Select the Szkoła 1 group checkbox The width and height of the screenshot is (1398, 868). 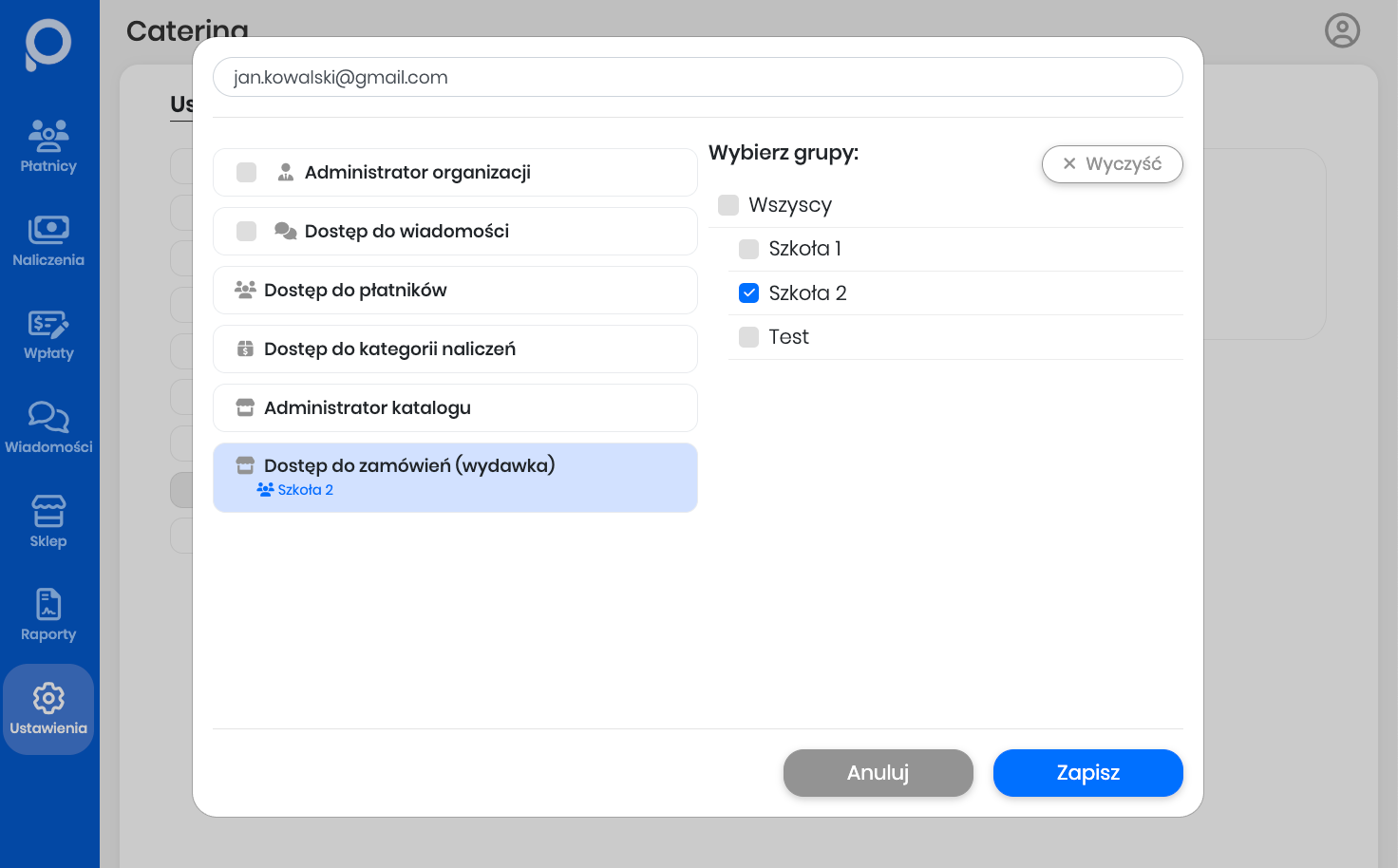coord(749,249)
